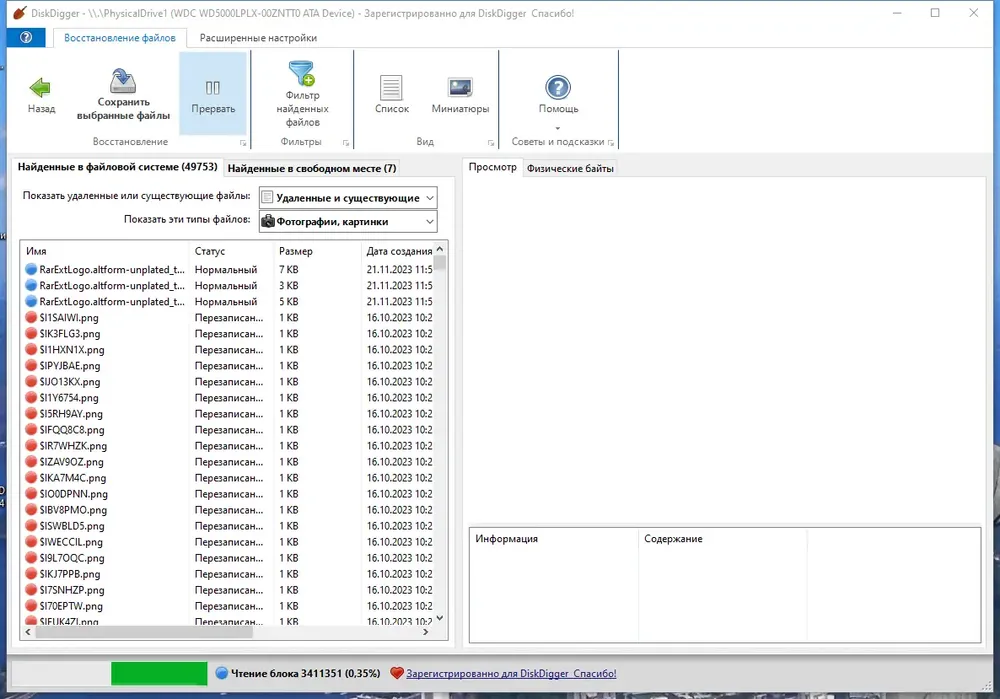Sort by the Размер column header
1000x699 pixels.
[x=317, y=251]
